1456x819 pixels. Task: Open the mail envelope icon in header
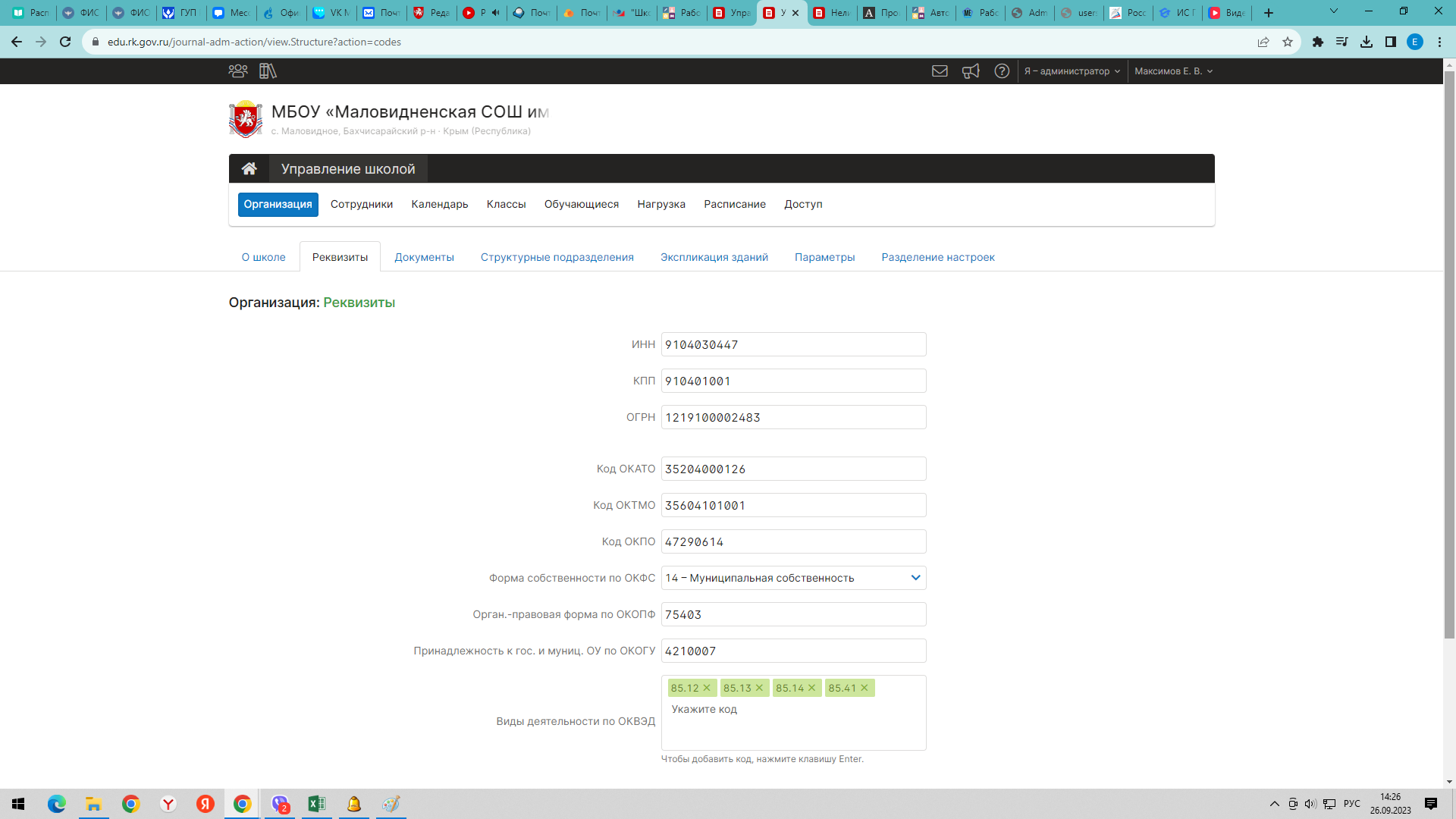point(940,71)
